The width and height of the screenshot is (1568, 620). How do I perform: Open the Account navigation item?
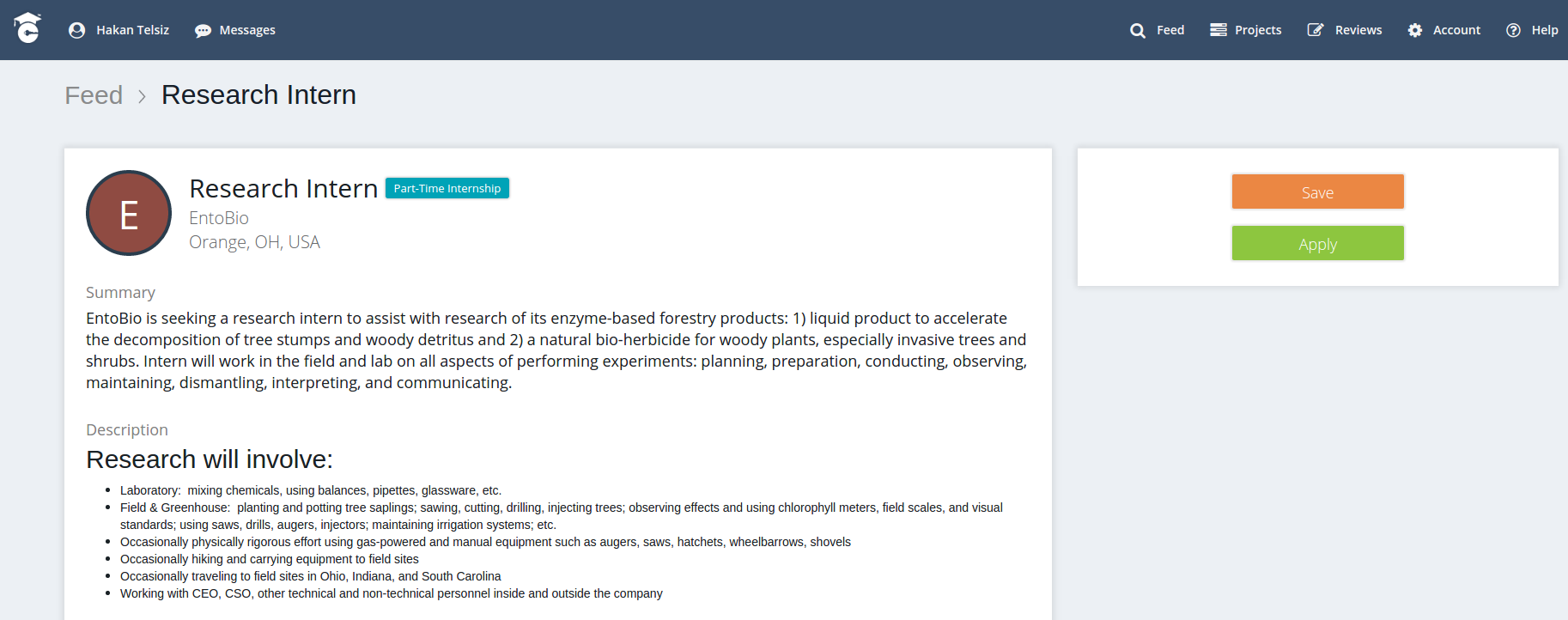(x=1456, y=30)
